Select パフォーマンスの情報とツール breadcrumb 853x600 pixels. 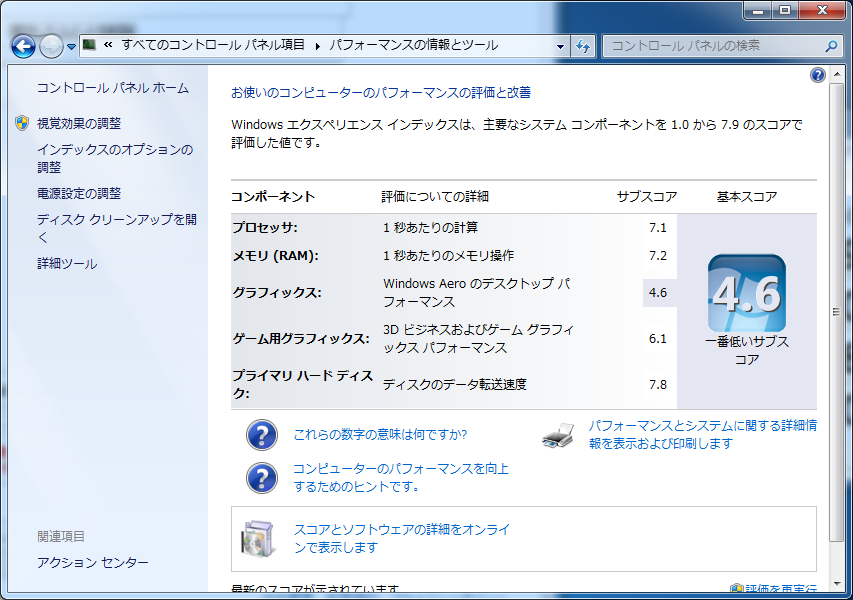click(413, 45)
